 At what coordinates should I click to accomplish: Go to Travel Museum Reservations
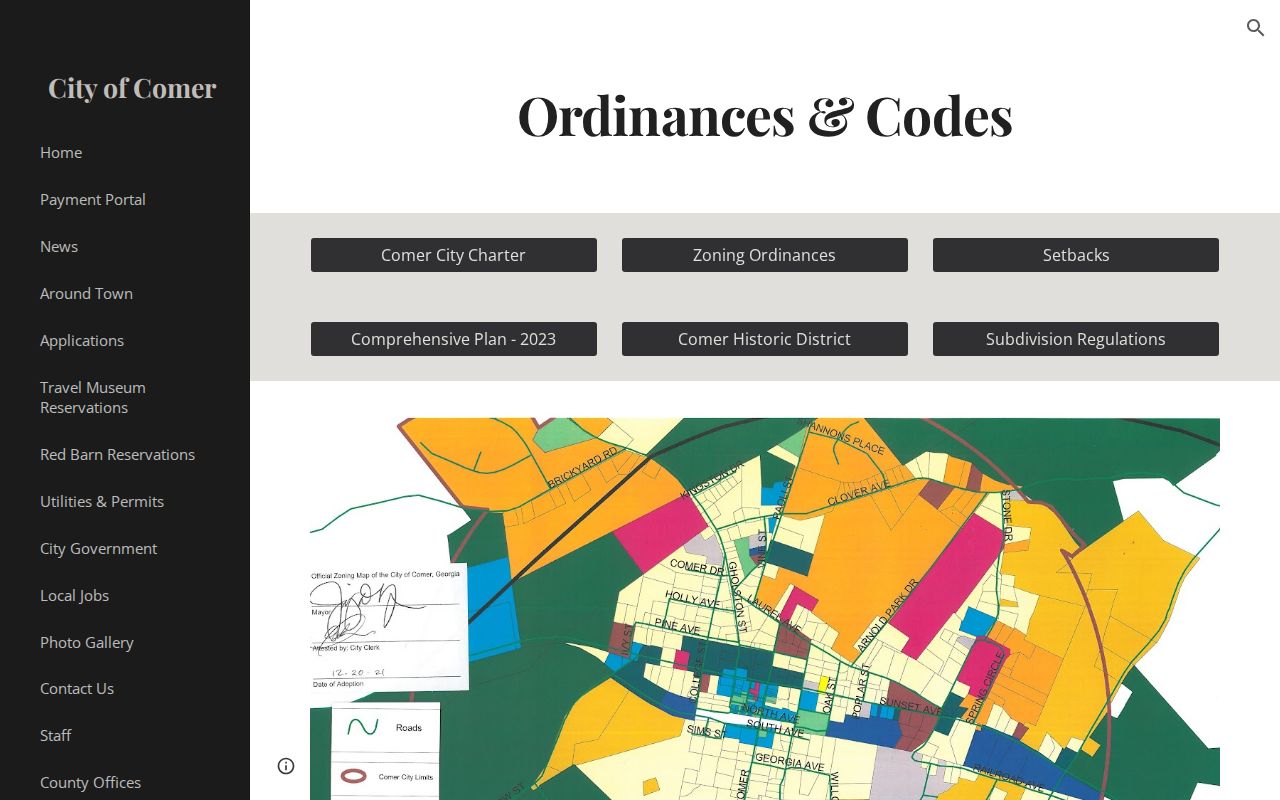93,397
